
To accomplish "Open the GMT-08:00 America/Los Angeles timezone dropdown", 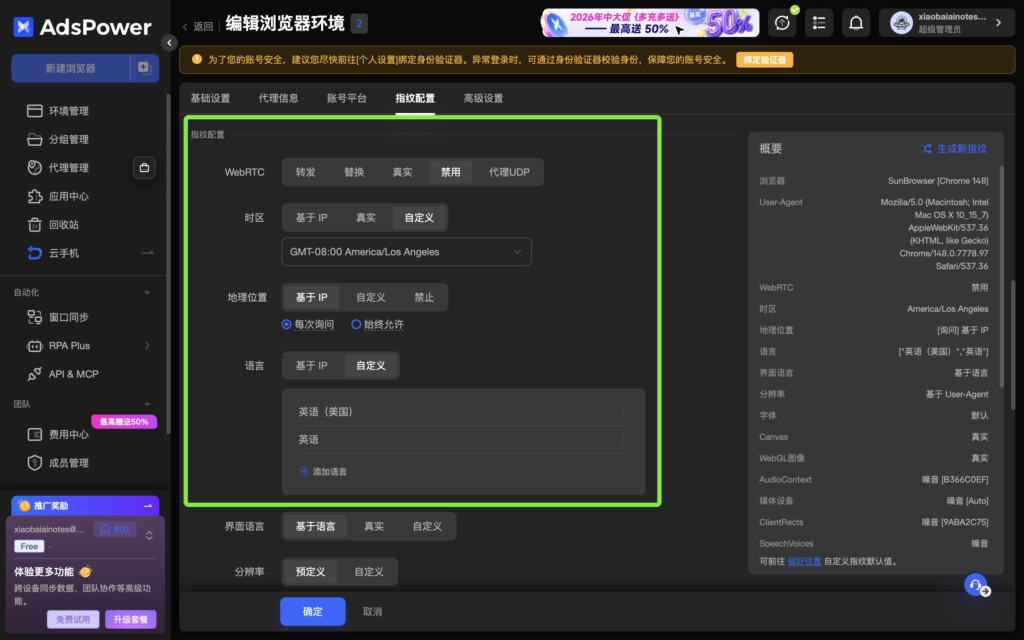I will [x=406, y=252].
